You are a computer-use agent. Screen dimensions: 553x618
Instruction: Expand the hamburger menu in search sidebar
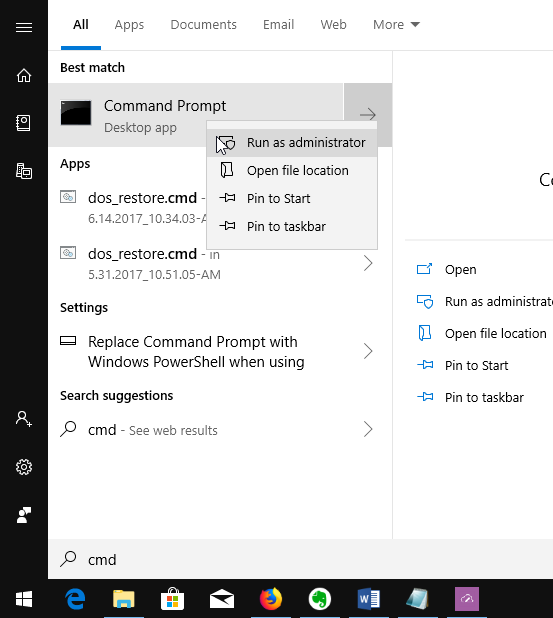point(24,27)
